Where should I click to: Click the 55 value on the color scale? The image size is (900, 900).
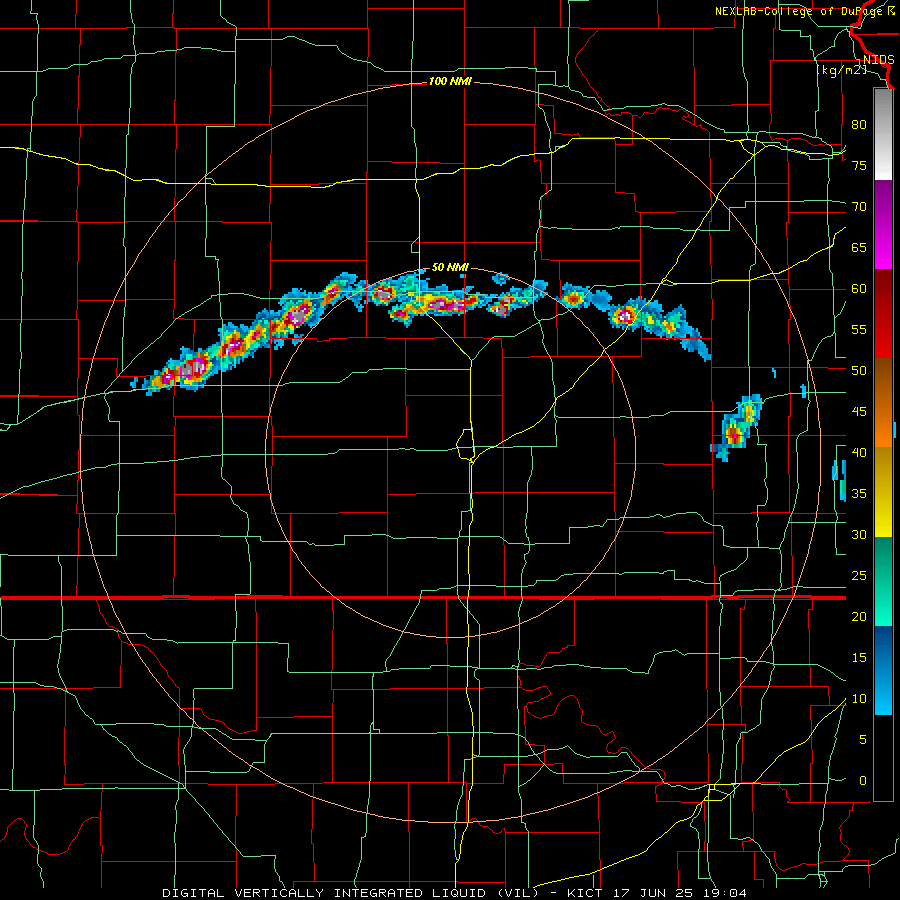[x=859, y=329]
